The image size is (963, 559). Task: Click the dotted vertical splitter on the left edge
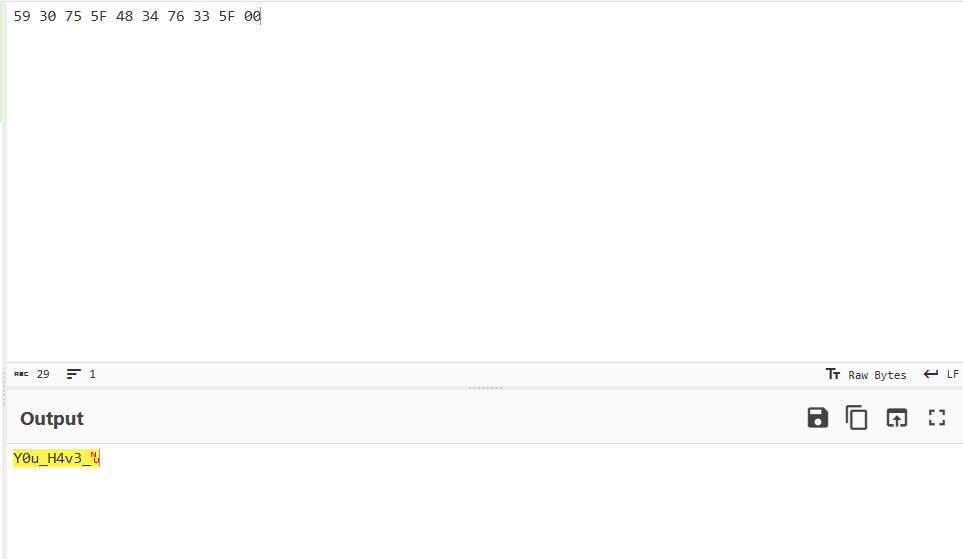pos(4,388)
